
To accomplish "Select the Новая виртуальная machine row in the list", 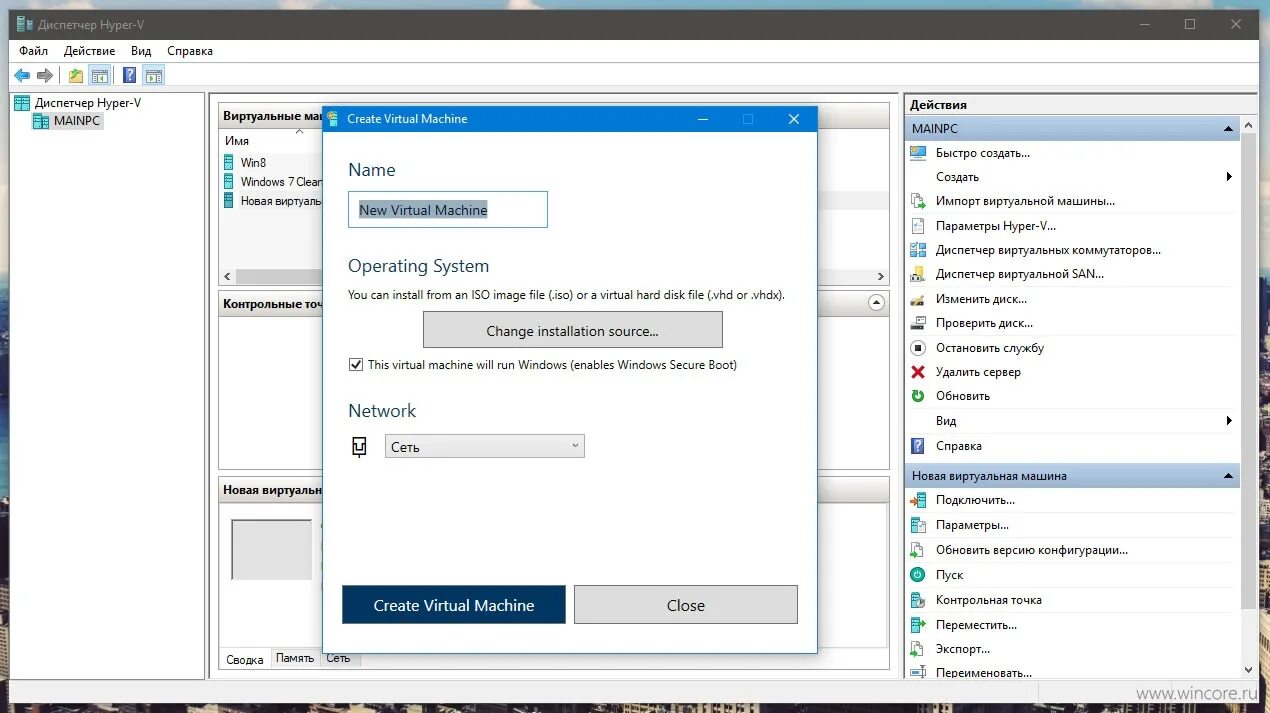I will pyautogui.click(x=272, y=200).
